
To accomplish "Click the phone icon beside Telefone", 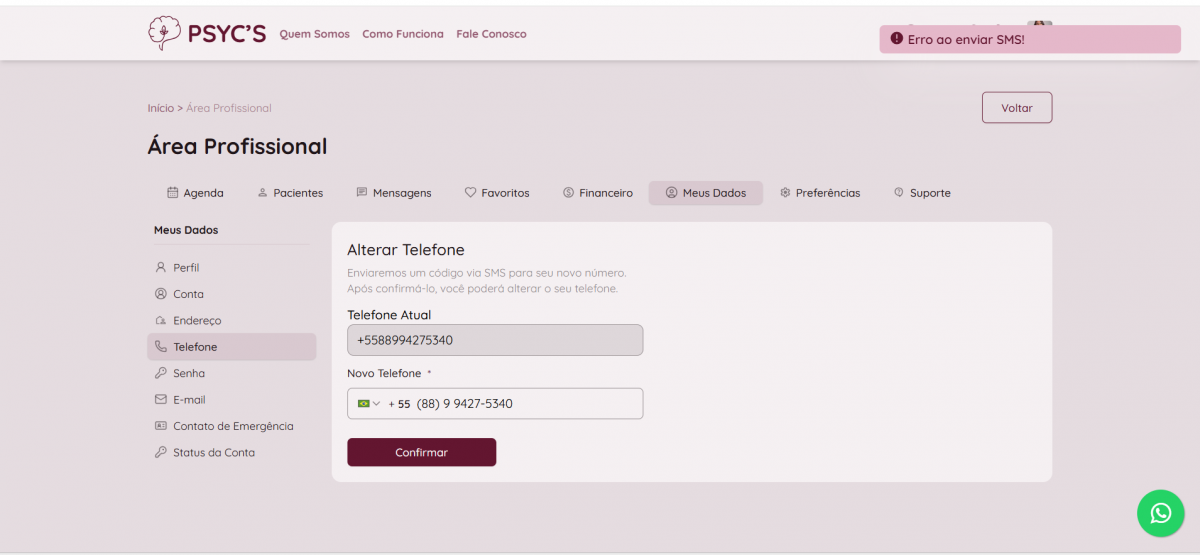I will coord(161,347).
